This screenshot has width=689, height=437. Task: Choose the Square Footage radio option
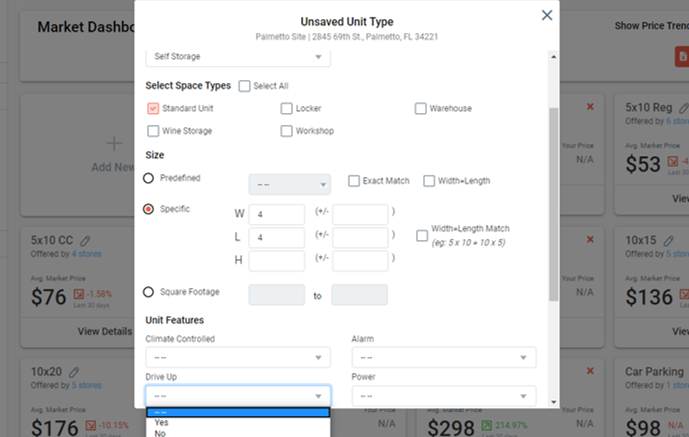[x=149, y=292]
